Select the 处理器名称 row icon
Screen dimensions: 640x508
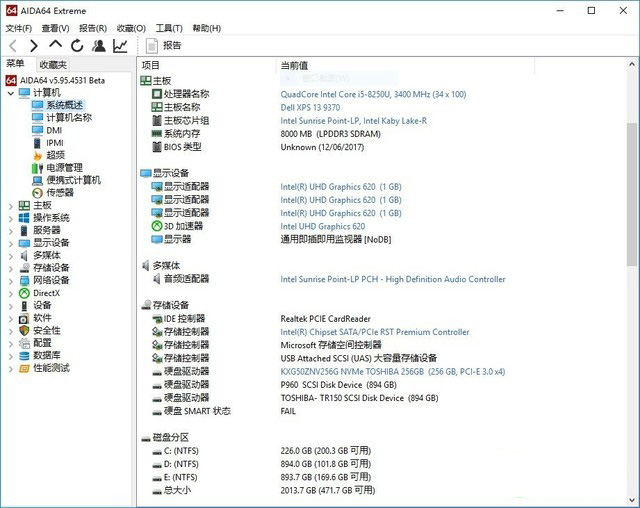tap(157, 94)
